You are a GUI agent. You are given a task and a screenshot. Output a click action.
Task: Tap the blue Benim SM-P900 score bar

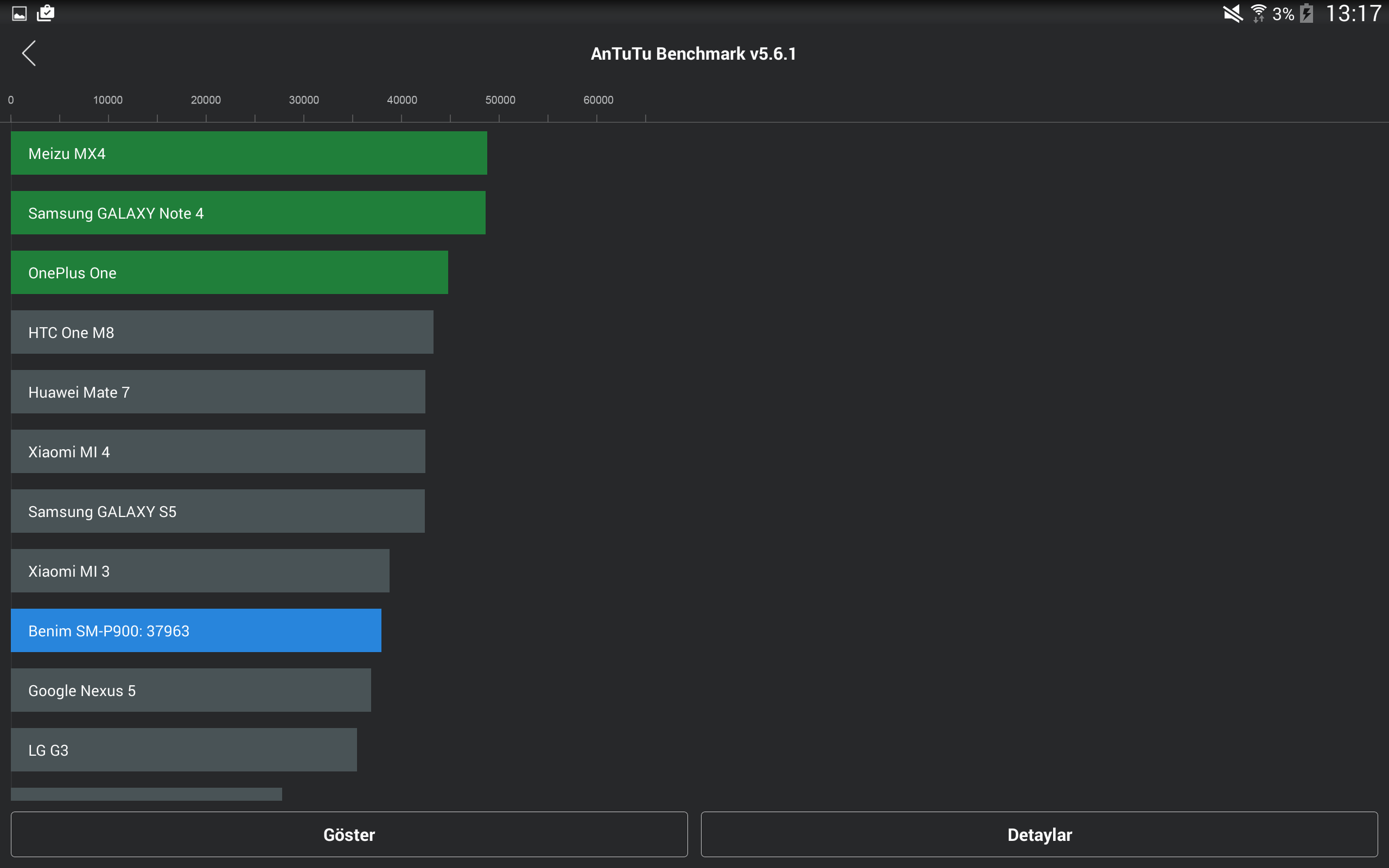196,631
